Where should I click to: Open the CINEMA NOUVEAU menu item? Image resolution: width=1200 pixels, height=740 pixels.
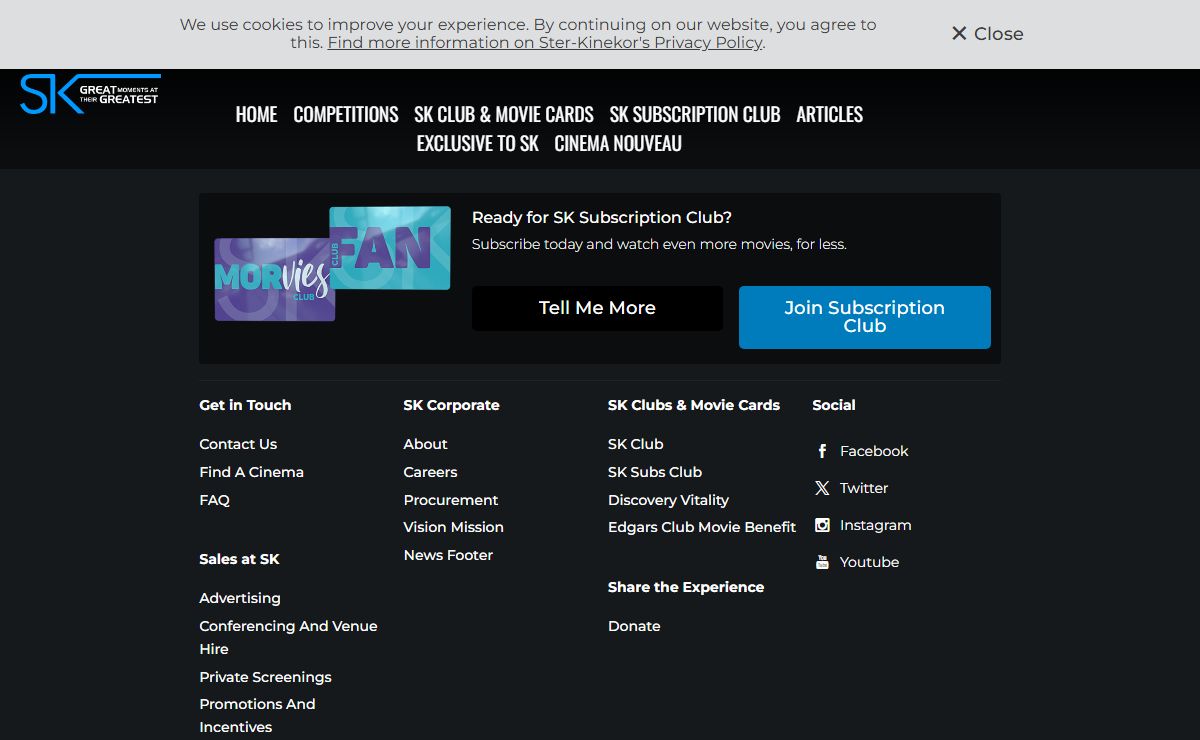click(x=618, y=143)
